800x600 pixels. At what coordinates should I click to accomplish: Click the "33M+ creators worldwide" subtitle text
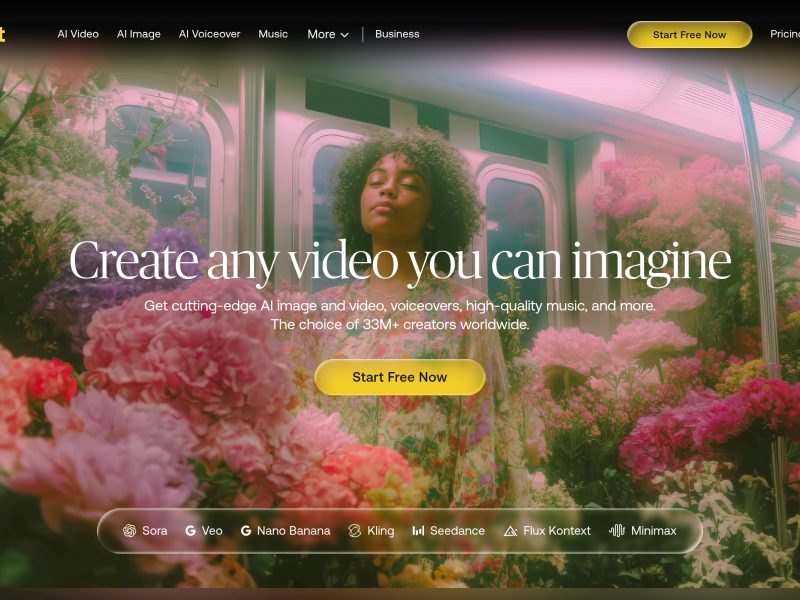400,325
